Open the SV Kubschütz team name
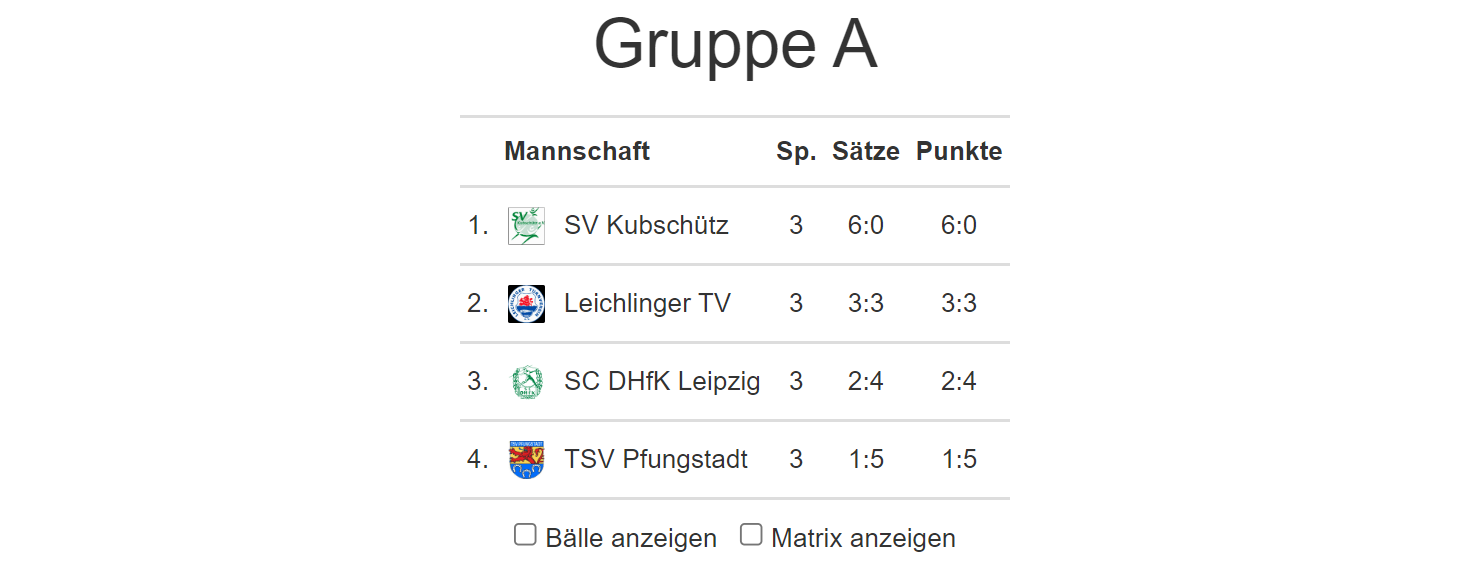Viewport: 1471px width, 567px height. click(646, 225)
